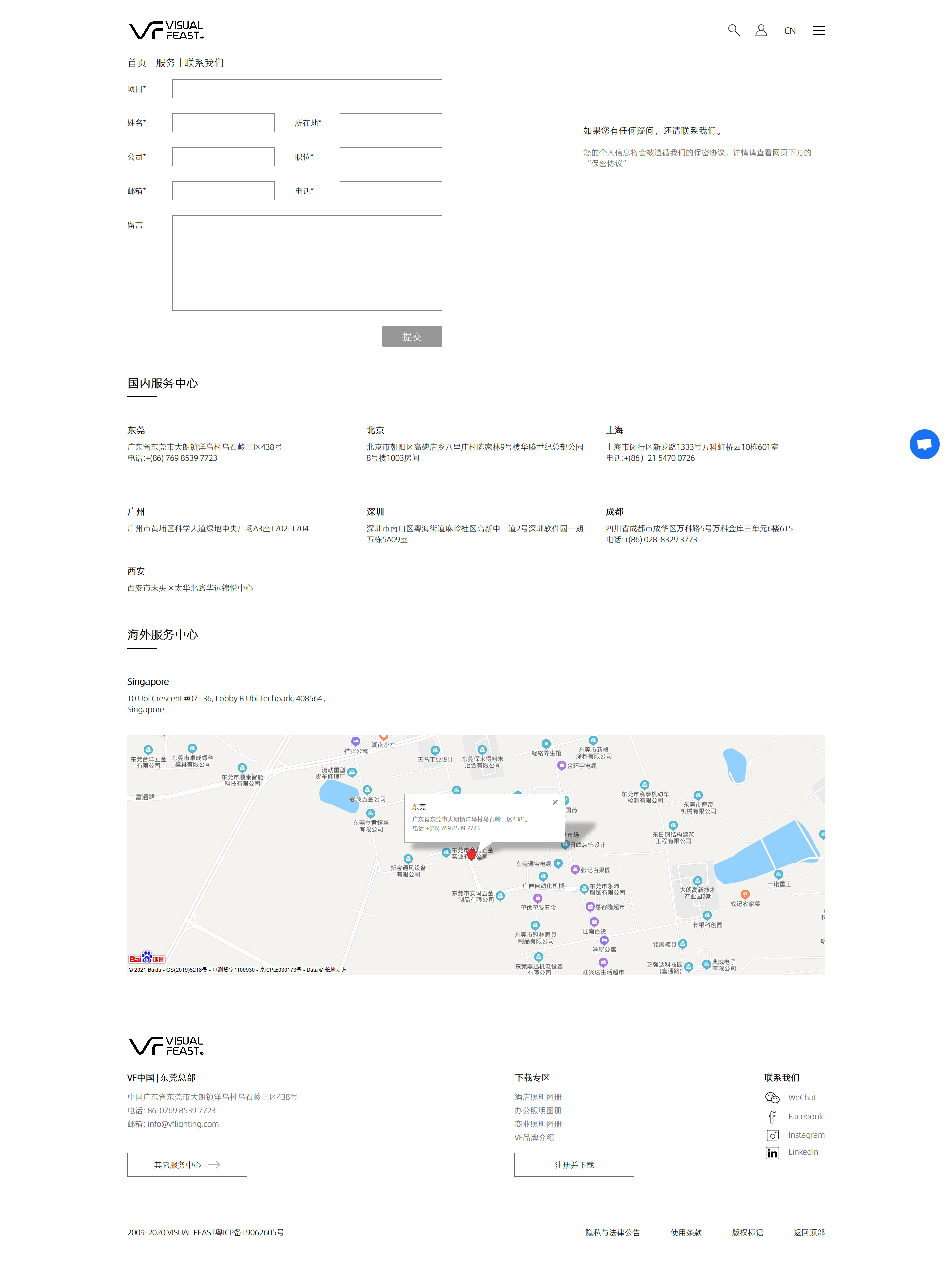This screenshot has width=952, height=1273.
Task: Open the user account icon
Action: tap(761, 30)
